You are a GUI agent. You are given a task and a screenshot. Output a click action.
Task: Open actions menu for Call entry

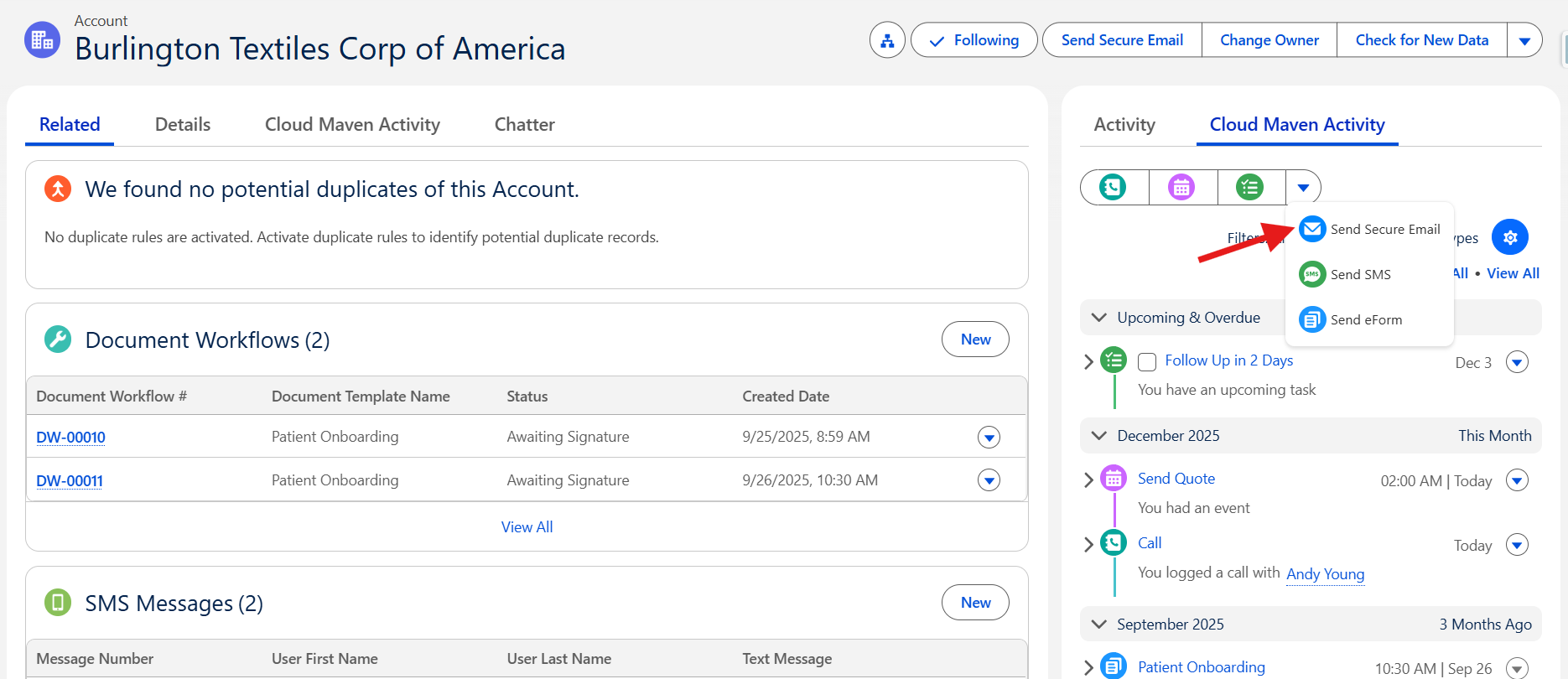1518,545
